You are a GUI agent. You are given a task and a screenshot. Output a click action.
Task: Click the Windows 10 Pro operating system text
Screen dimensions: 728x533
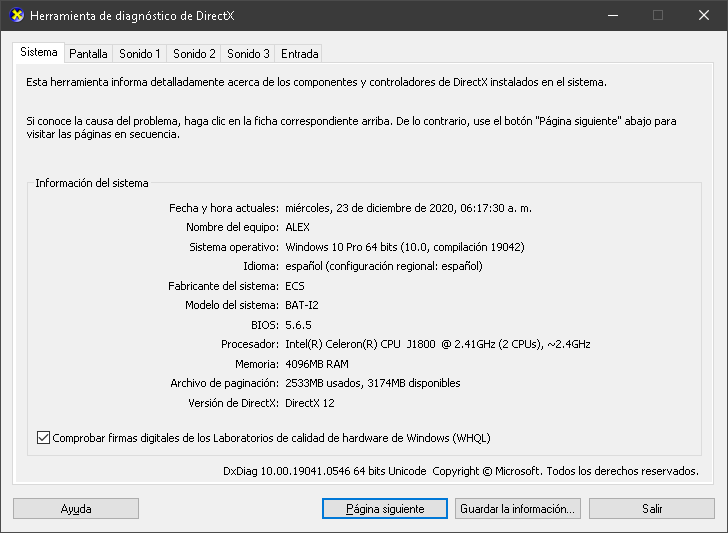point(405,247)
